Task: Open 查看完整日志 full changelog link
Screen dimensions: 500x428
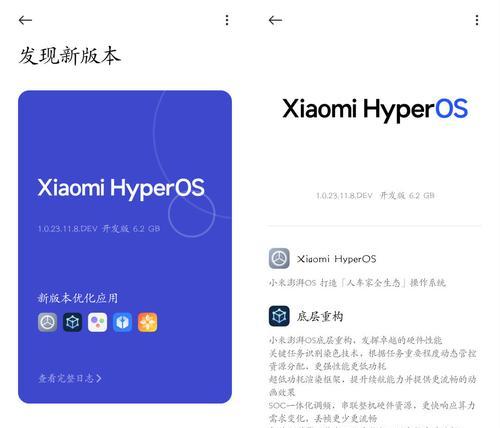Action: click(70, 378)
